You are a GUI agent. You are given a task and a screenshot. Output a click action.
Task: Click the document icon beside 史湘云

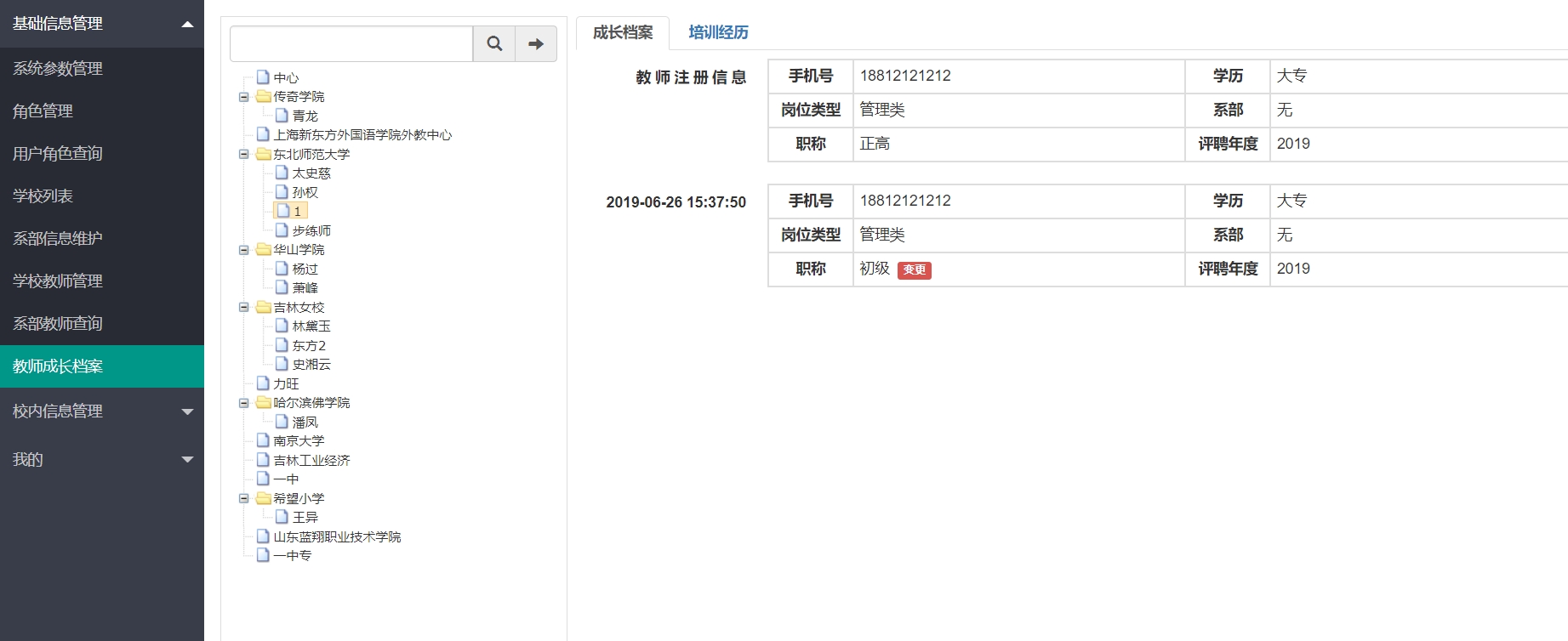point(282,364)
